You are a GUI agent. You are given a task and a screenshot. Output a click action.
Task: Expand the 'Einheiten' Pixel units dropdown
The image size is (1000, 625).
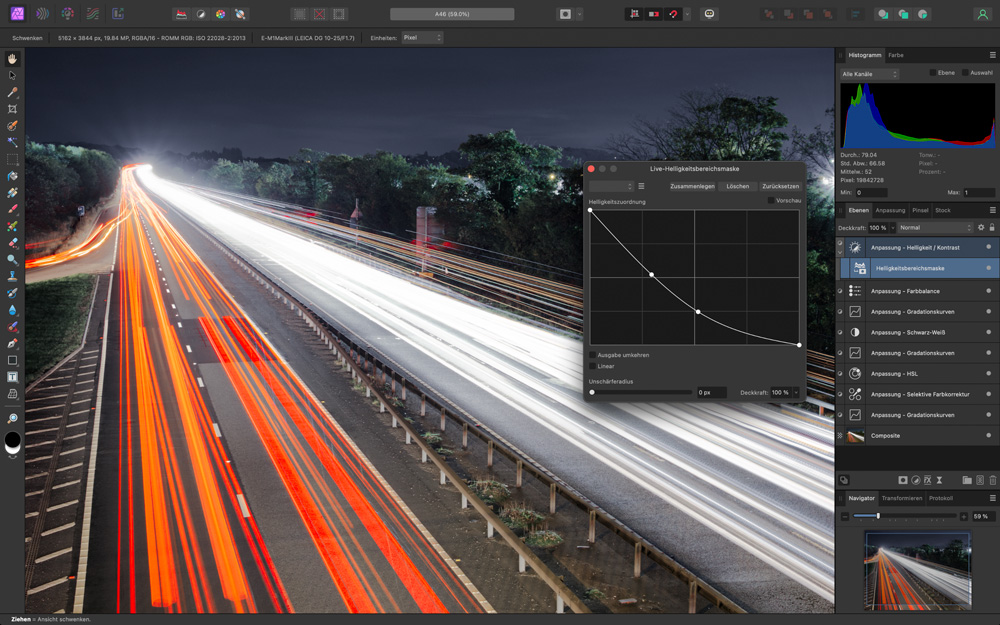click(422, 38)
